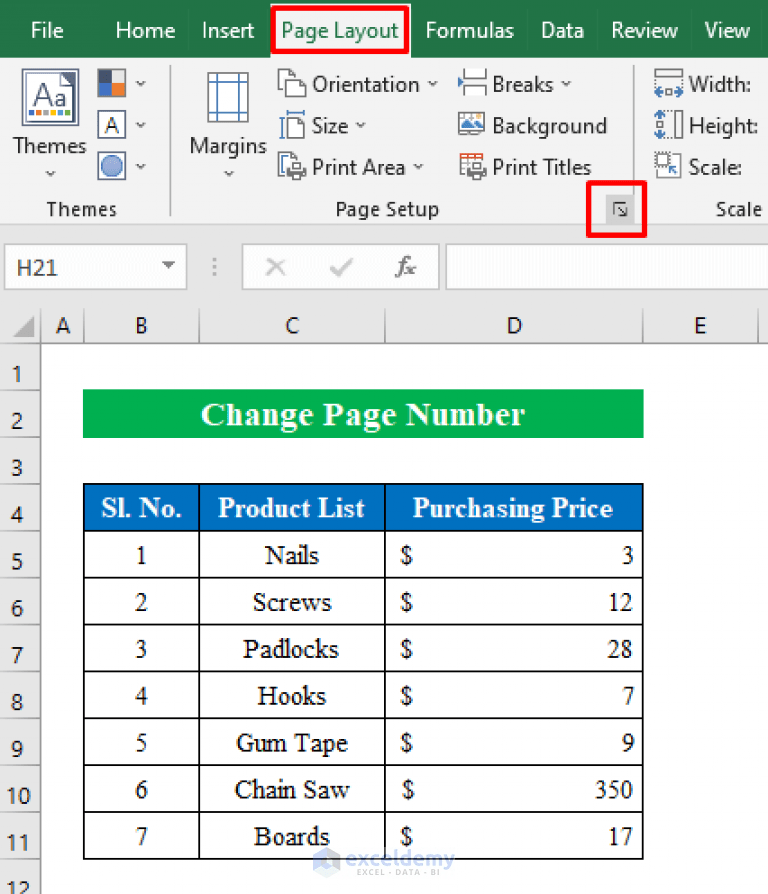Screen dimensions: 768x894
Task: Click the Size page icon
Action: coord(291,125)
